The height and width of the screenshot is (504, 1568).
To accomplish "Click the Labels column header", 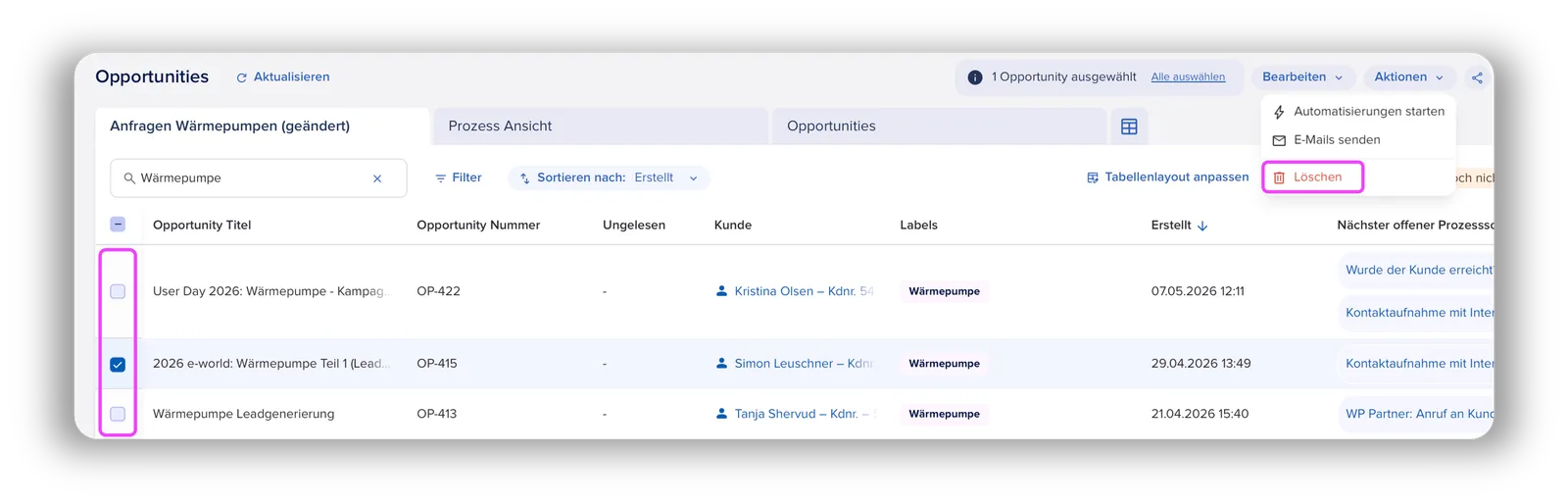I will click(918, 226).
